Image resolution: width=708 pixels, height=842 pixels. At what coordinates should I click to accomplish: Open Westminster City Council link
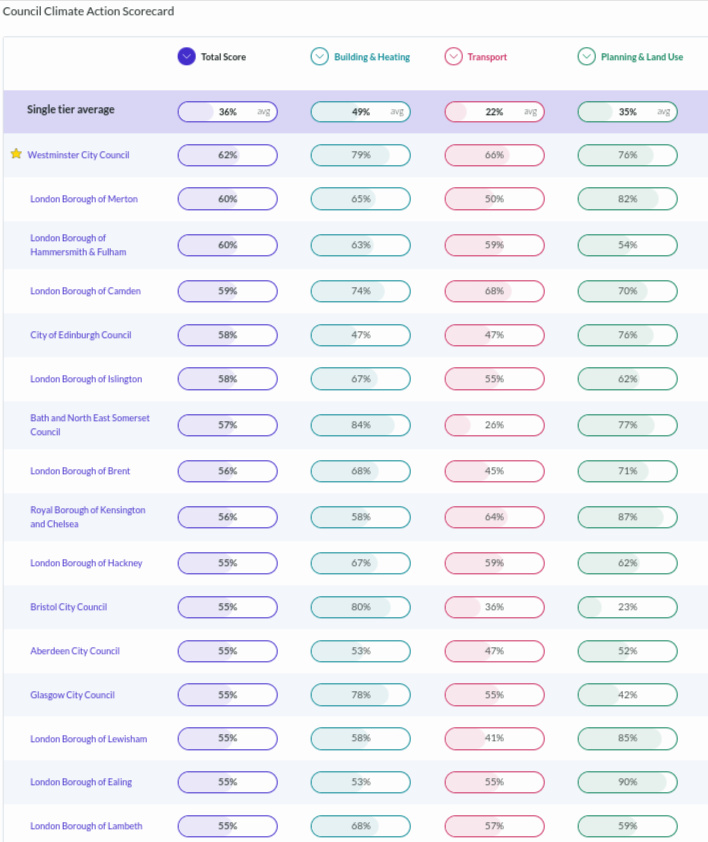(78, 155)
